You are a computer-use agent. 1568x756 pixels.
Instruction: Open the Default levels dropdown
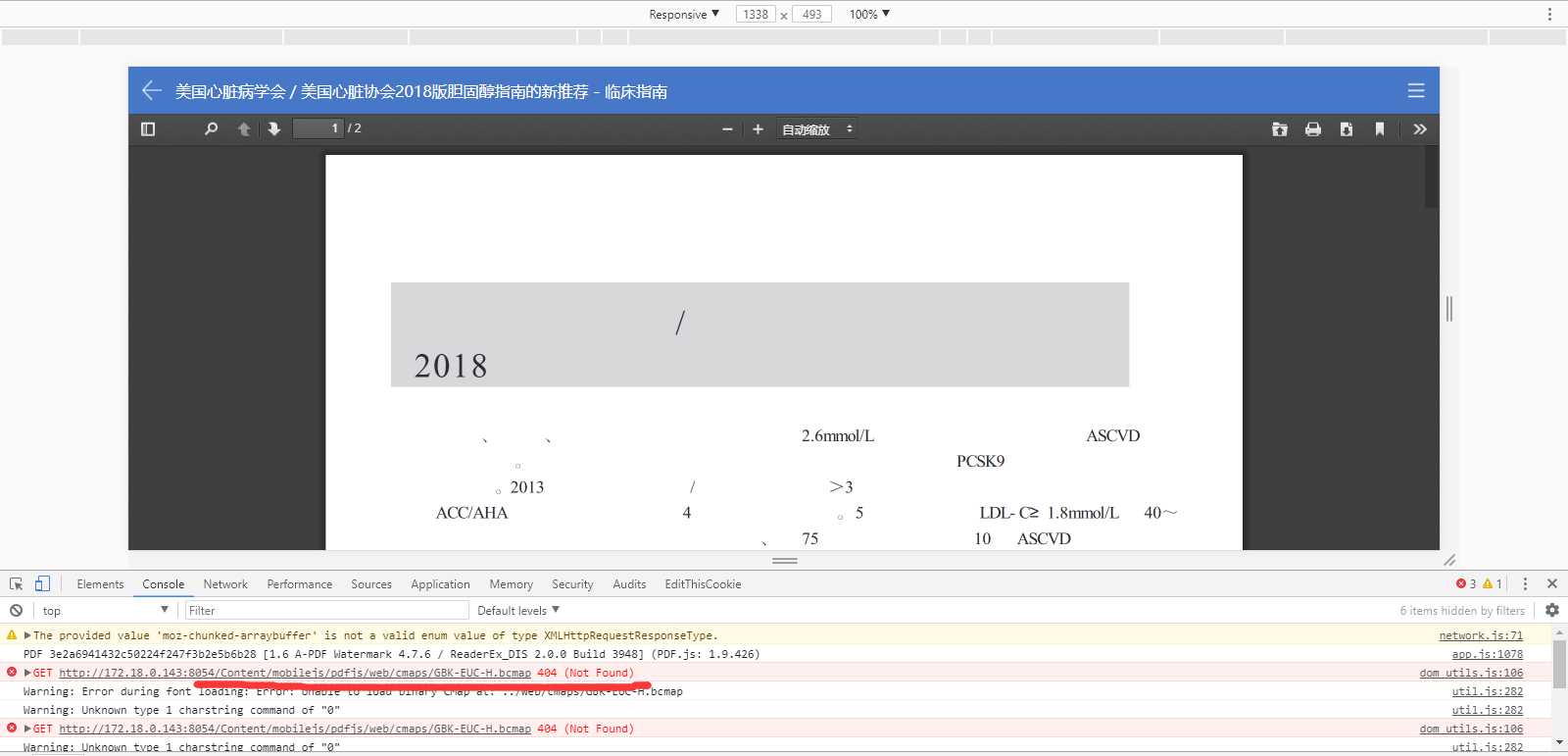[x=518, y=610]
